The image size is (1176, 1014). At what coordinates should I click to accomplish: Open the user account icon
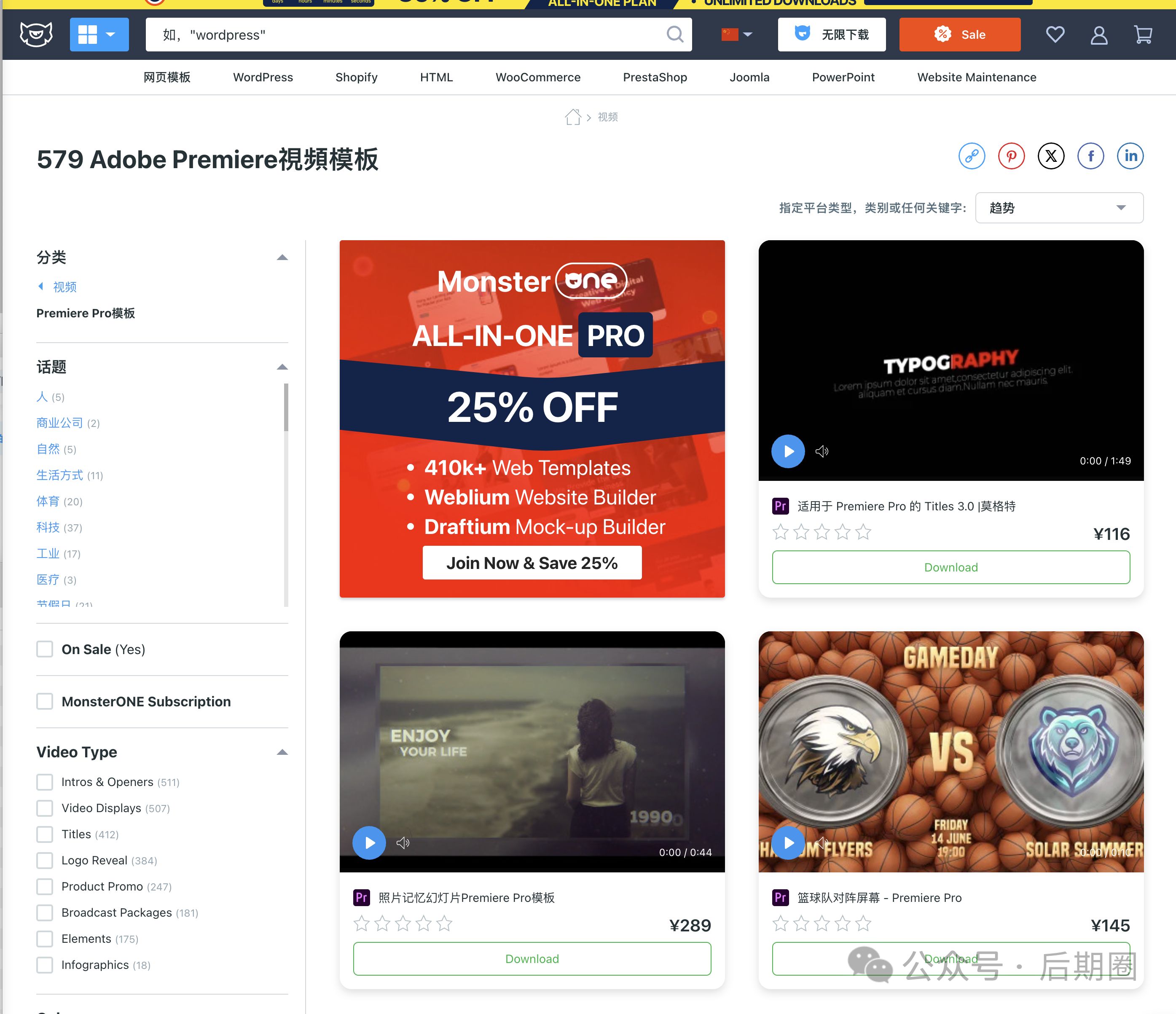(1099, 35)
